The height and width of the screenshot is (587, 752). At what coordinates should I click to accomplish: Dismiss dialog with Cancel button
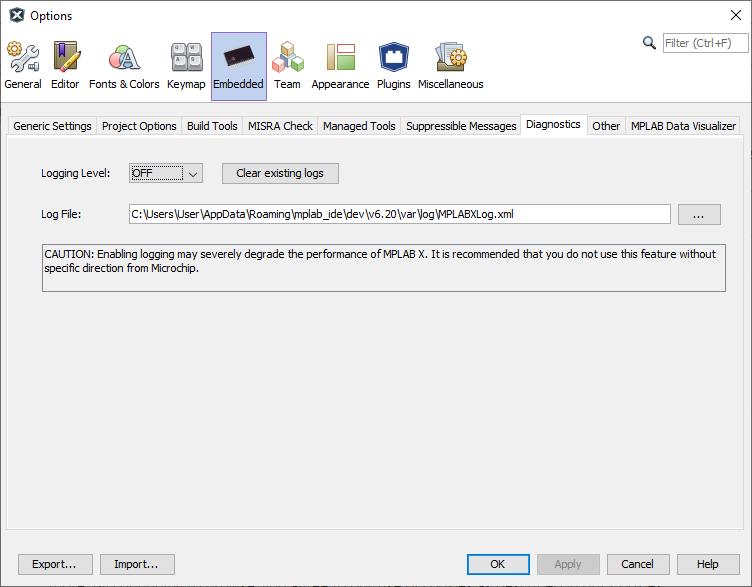click(638, 564)
